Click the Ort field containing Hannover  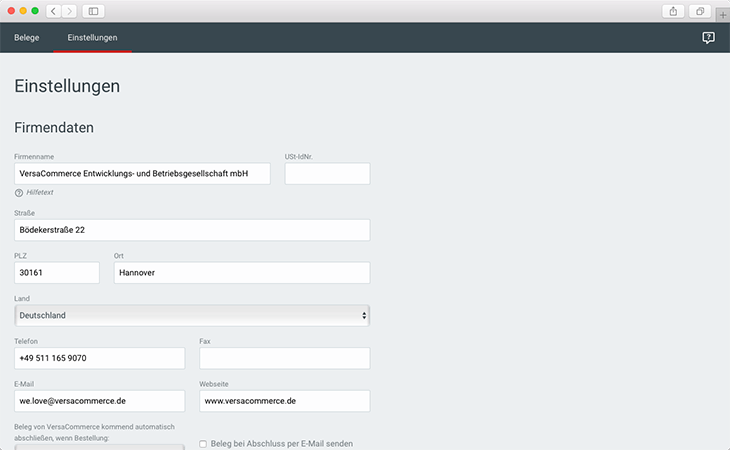pyautogui.click(x=241, y=272)
